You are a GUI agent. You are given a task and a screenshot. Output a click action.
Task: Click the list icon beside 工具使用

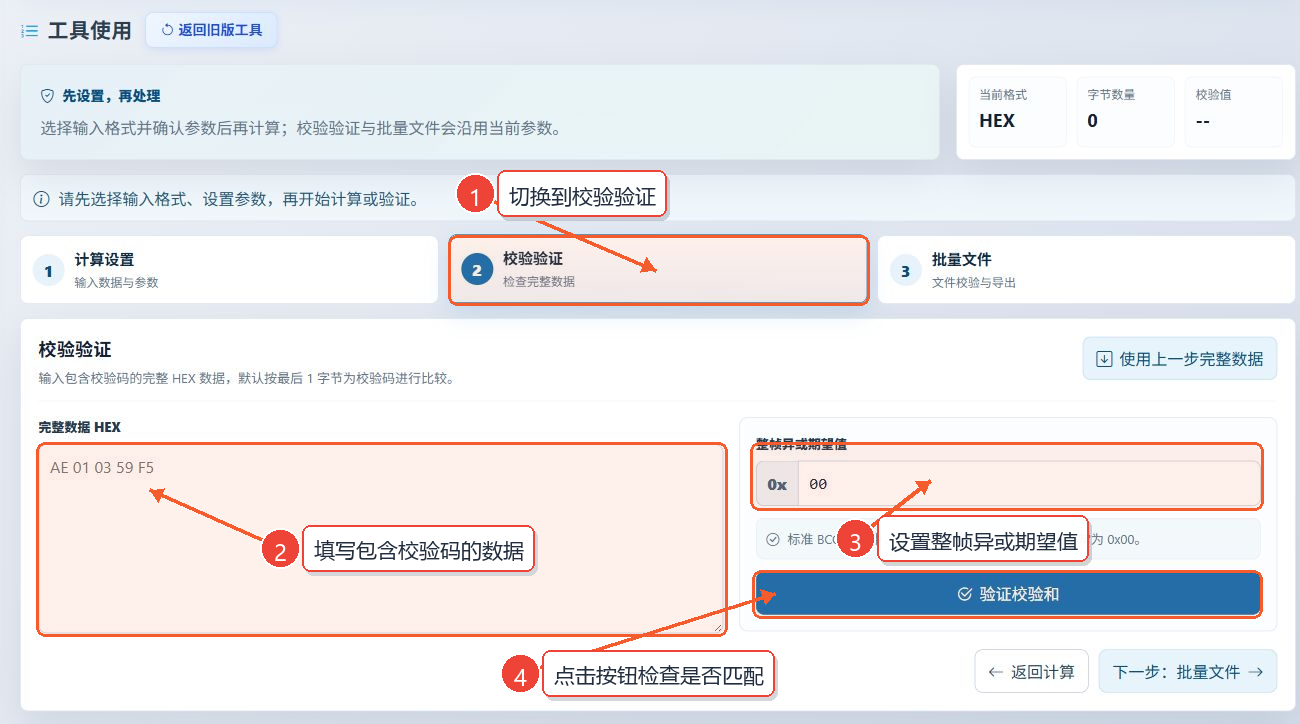pyautogui.click(x=30, y=31)
